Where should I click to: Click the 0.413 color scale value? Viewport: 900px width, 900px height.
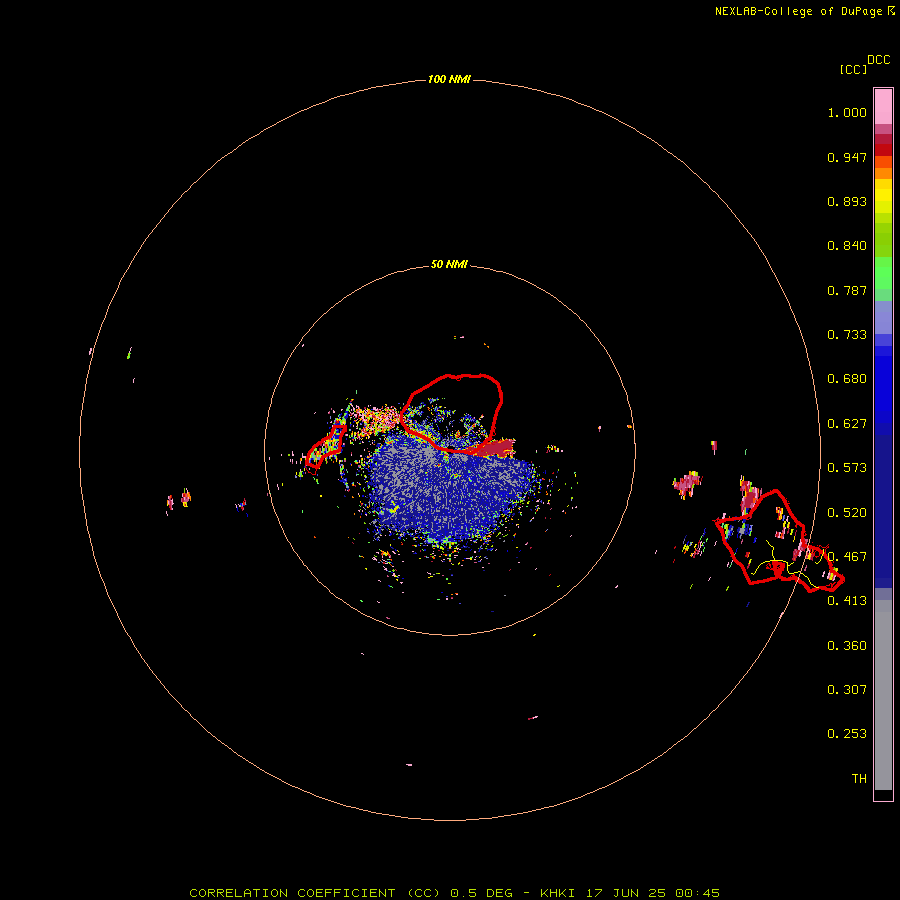[x=847, y=601]
